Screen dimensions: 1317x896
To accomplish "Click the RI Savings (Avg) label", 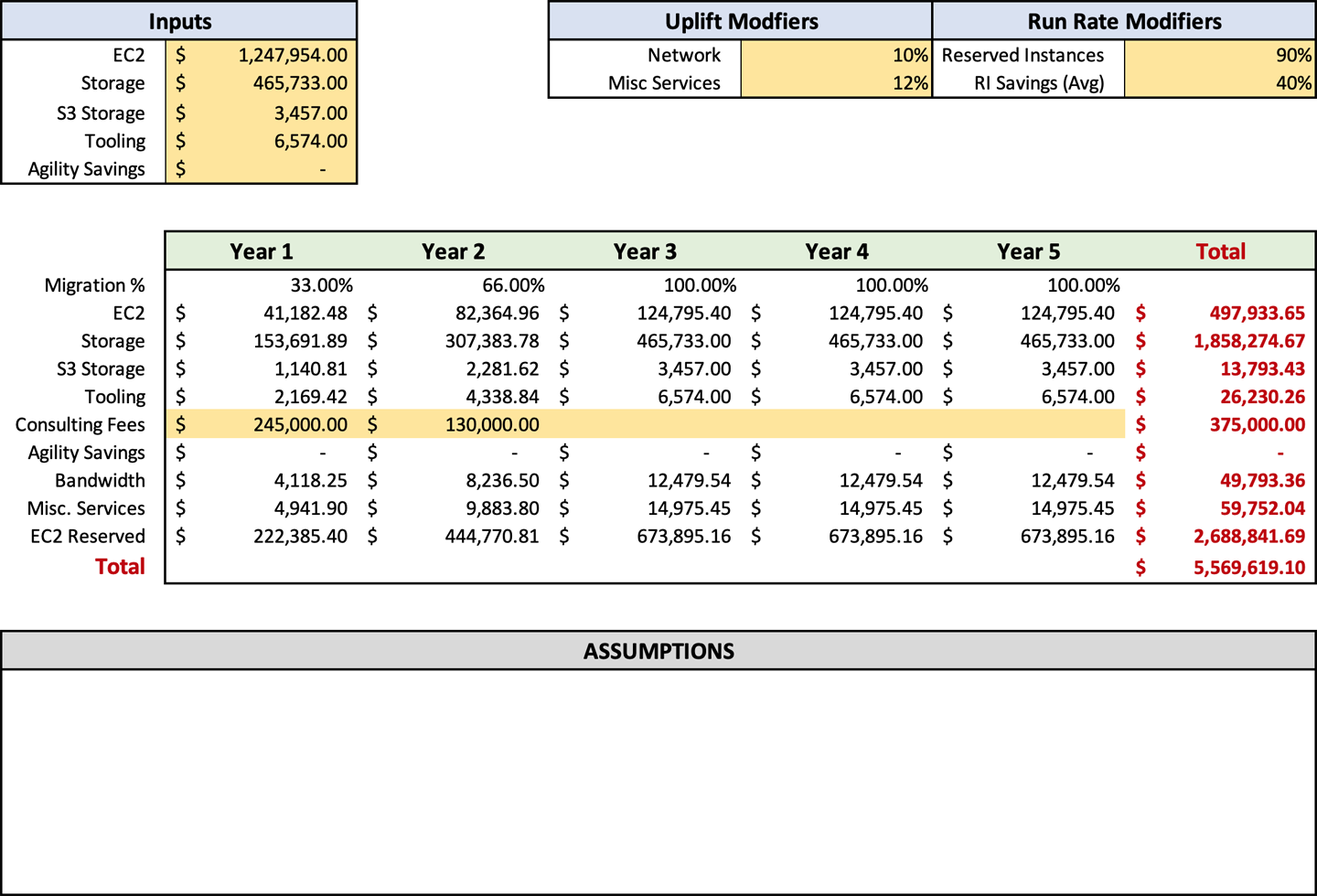I will click(x=1039, y=83).
